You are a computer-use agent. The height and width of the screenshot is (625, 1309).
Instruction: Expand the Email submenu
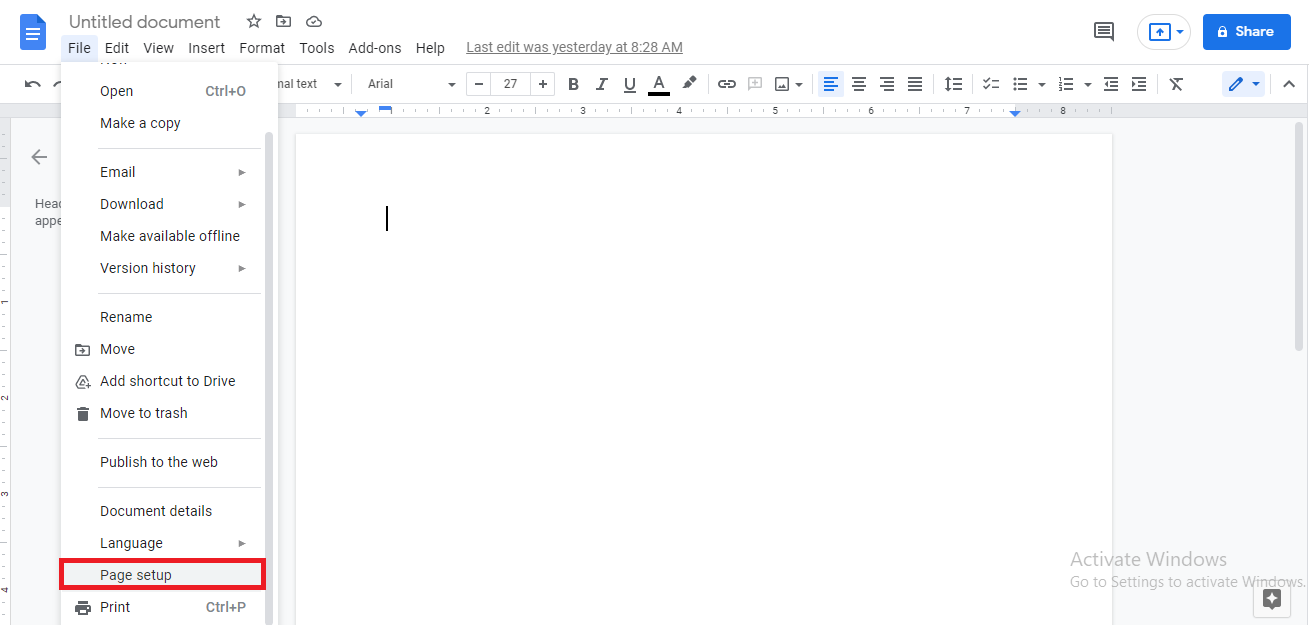[163, 172]
